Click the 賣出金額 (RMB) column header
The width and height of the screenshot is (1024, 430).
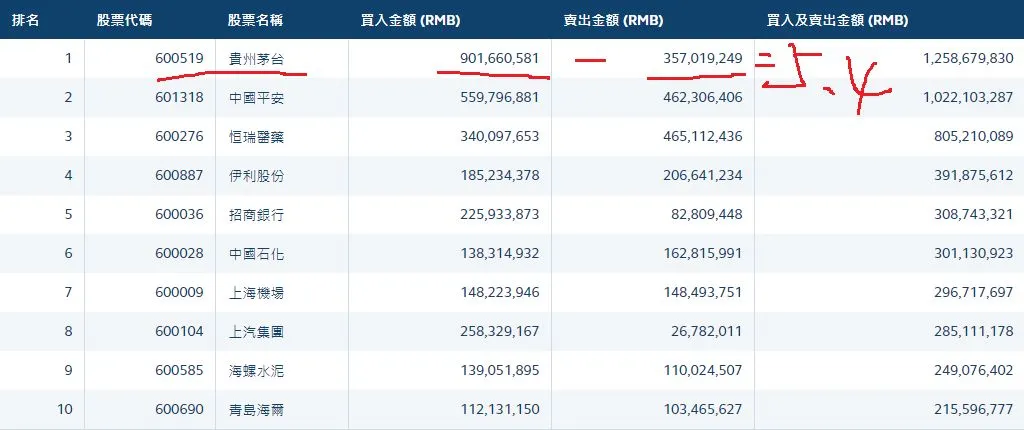pyautogui.click(x=613, y=20)
